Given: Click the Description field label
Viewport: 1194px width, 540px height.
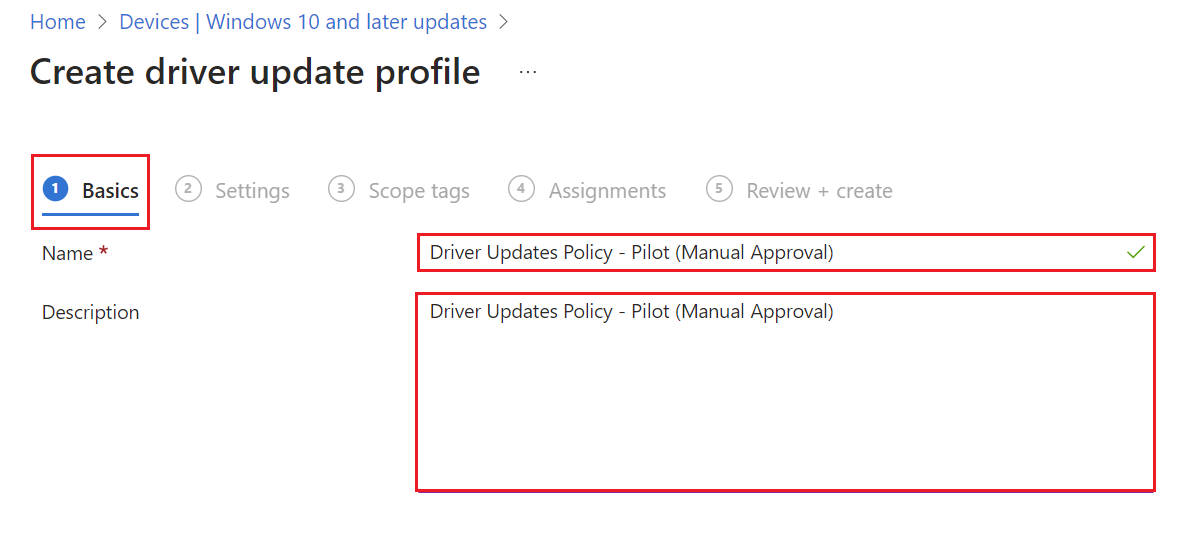Looking at the screenshot, I should coord(90,312).
